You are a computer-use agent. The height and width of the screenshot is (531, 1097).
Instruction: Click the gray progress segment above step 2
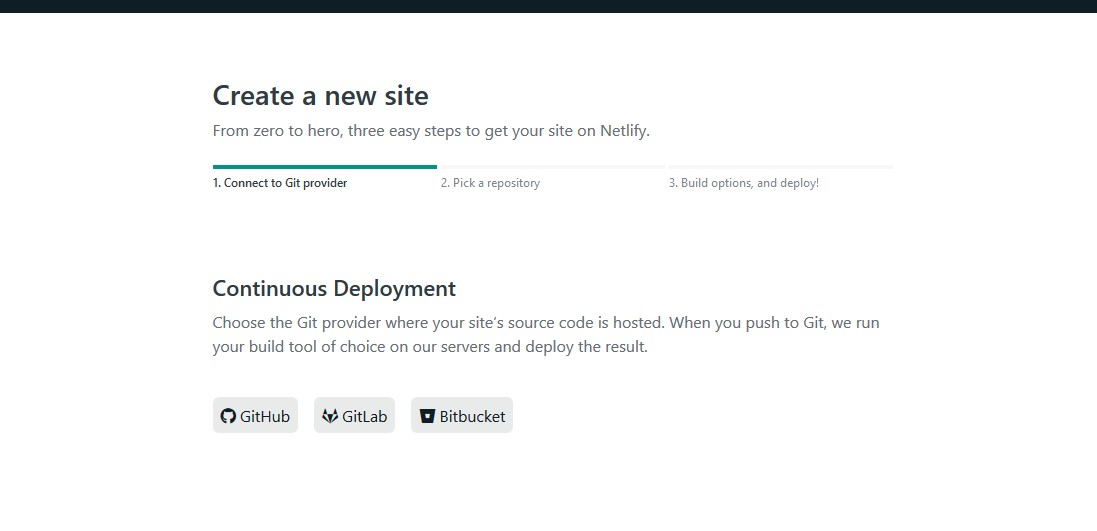coord(551,167)
